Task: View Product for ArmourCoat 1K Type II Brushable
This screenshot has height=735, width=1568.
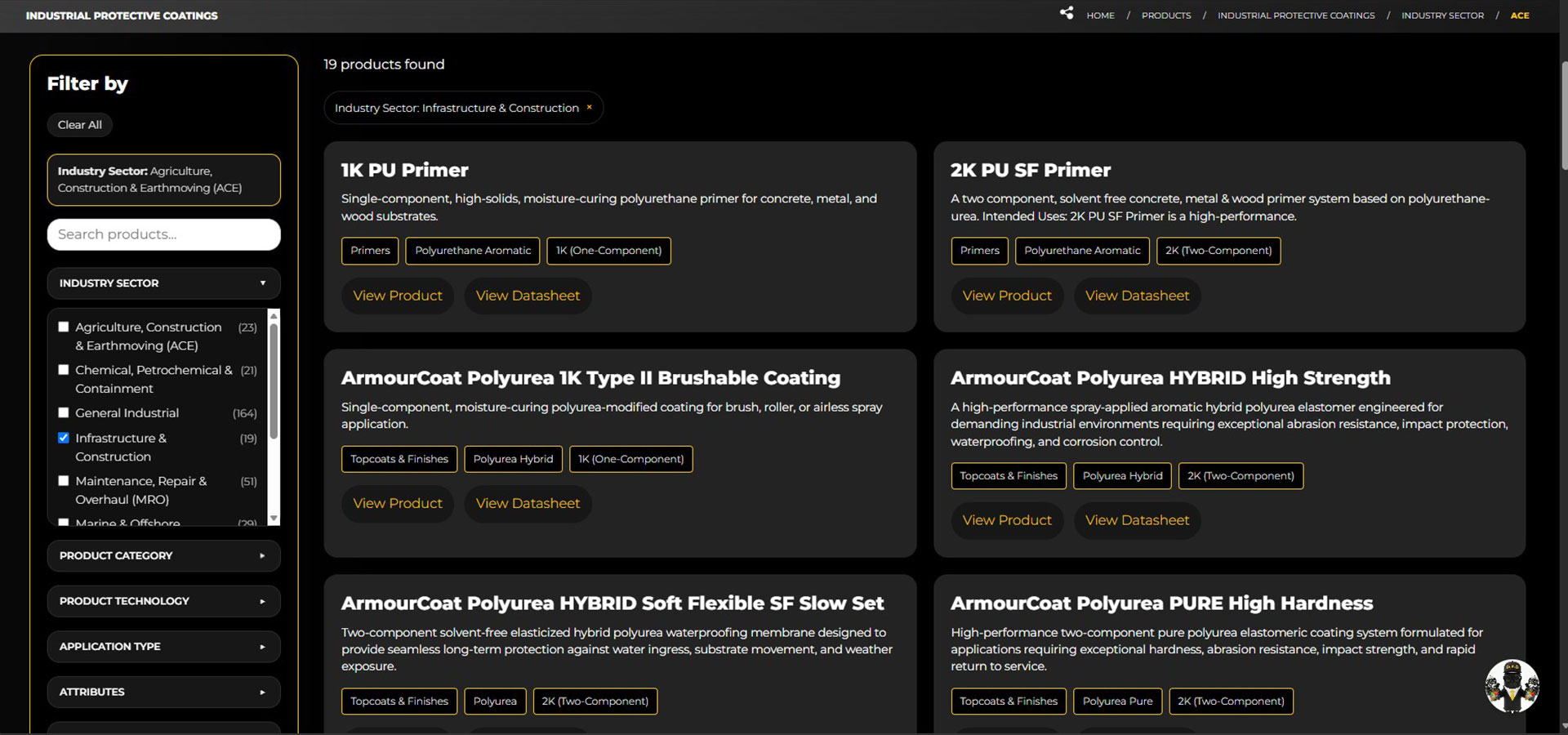Action: 398,504
